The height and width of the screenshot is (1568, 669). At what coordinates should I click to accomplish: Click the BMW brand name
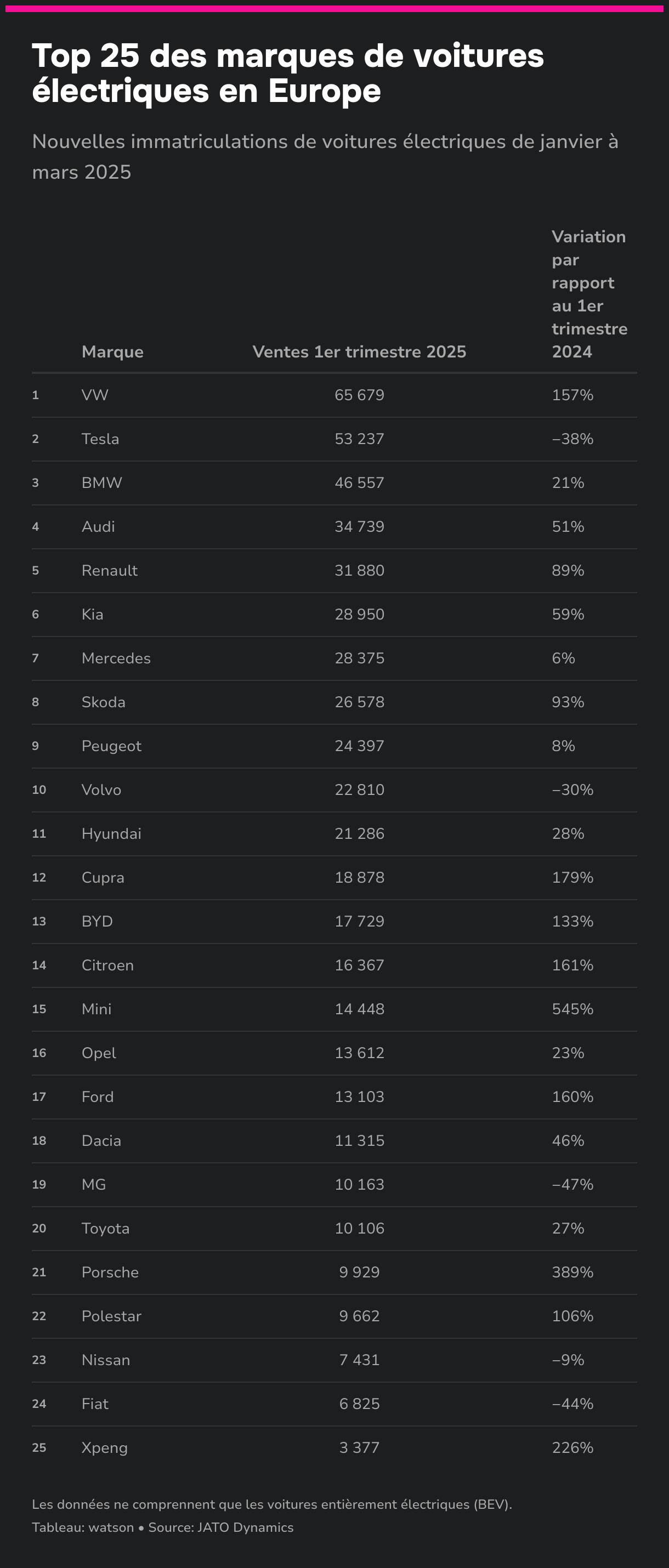pos(101,482)
